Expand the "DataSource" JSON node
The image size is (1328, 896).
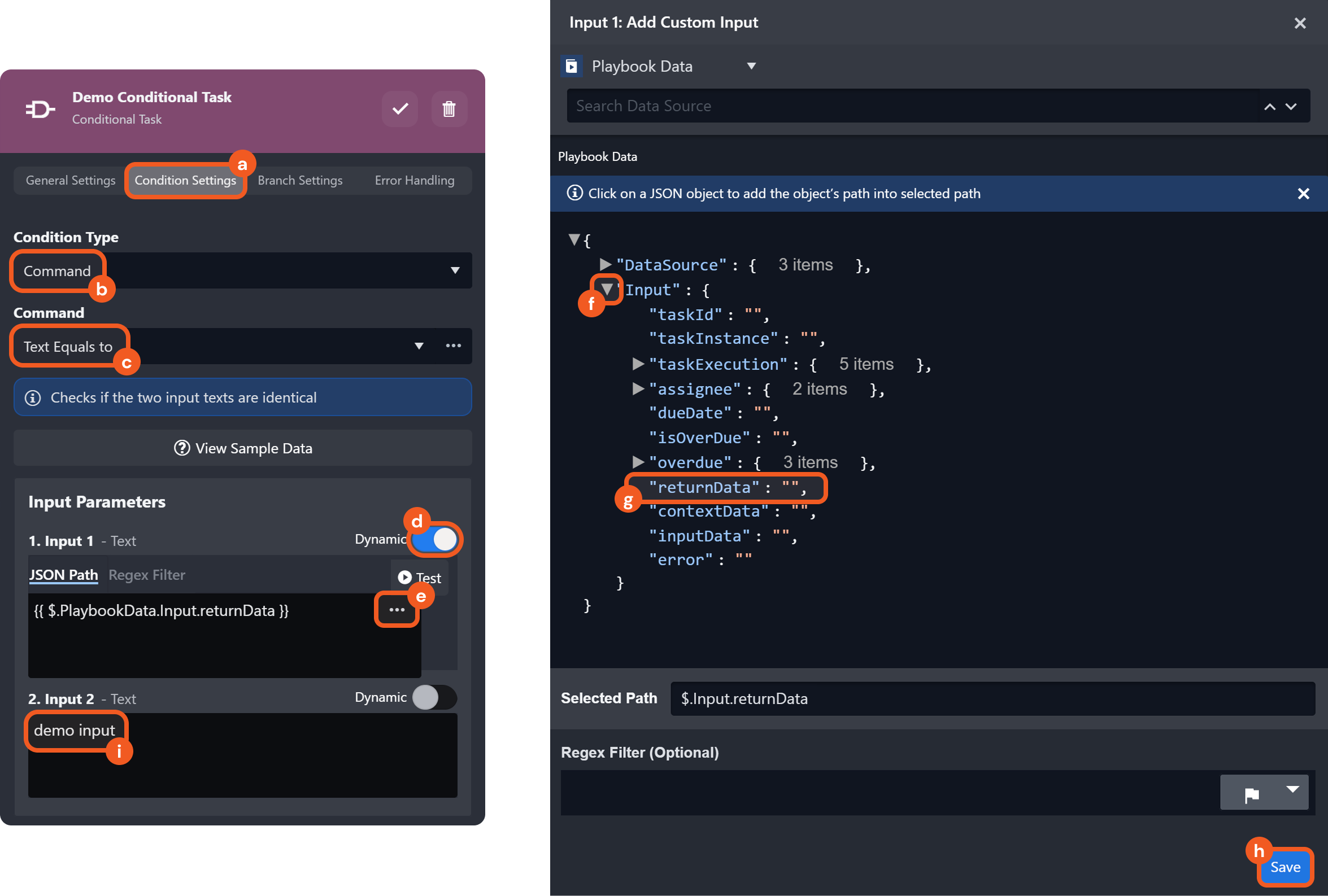click(x=604, y=264)
